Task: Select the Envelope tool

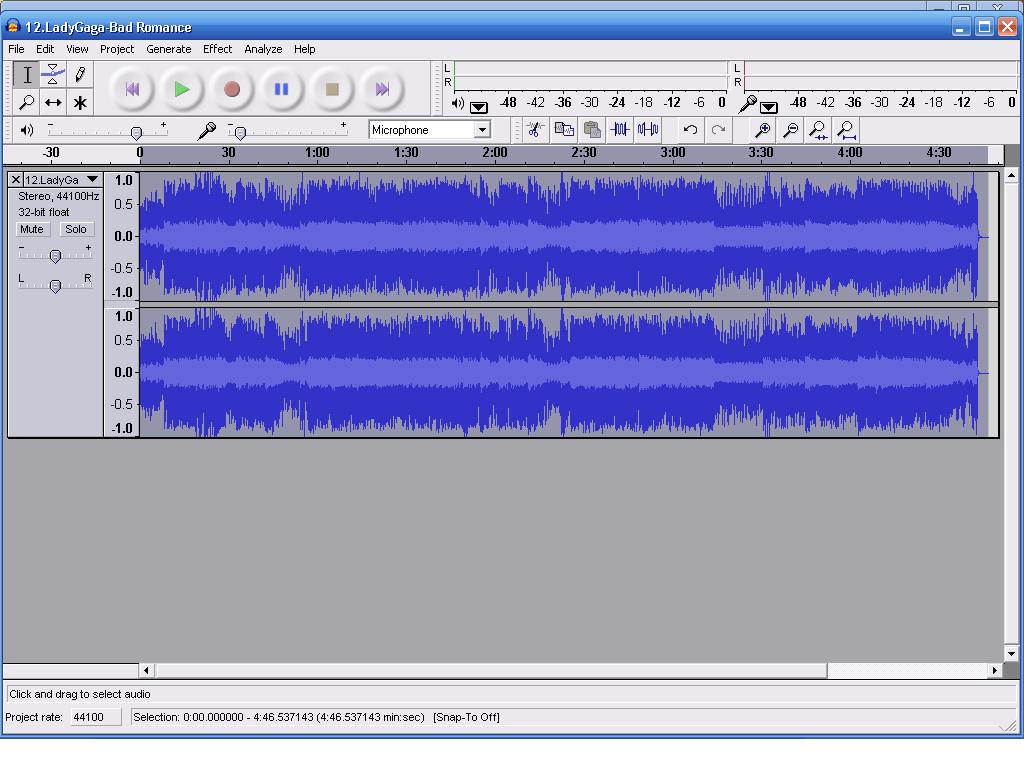Action: point(53,74)
